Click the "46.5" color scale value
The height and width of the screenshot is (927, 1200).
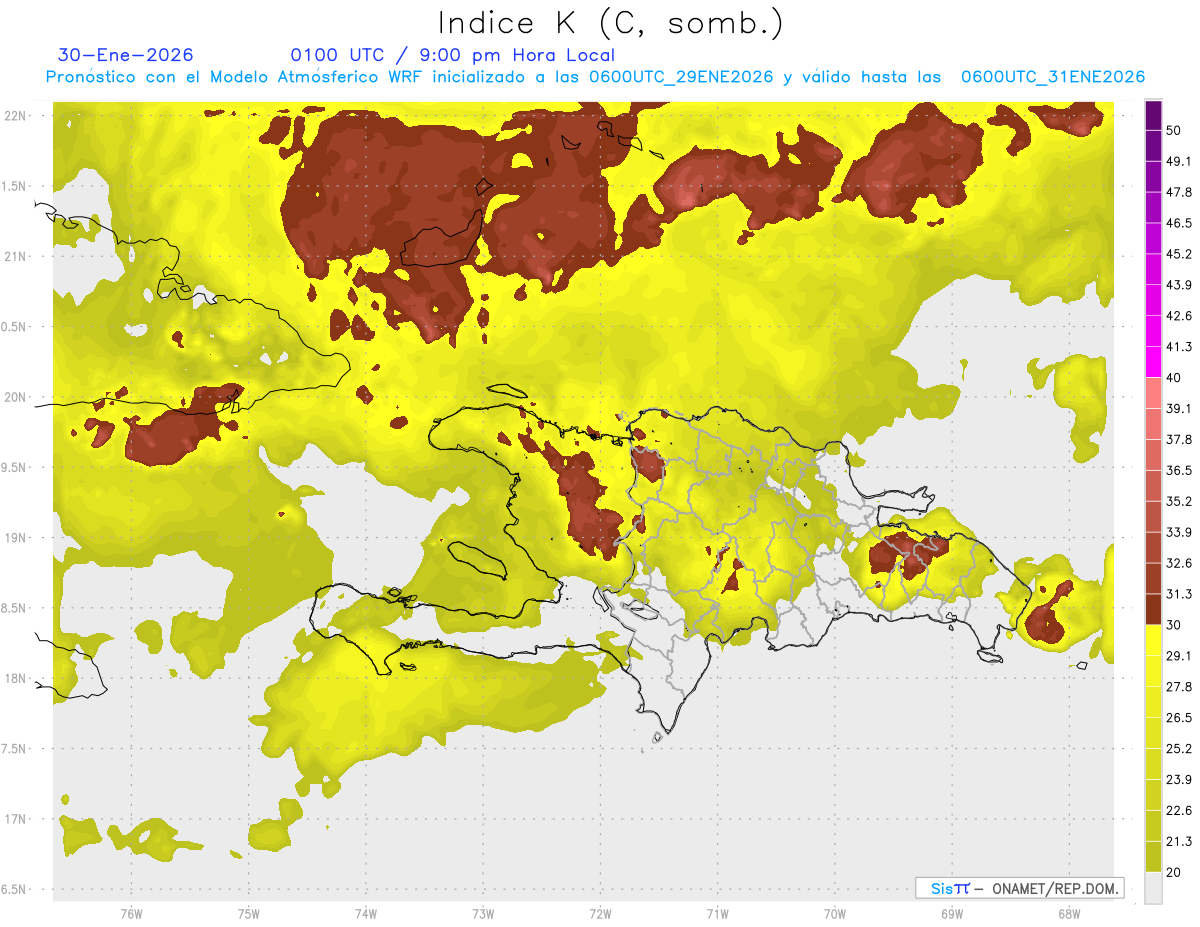1179,223
